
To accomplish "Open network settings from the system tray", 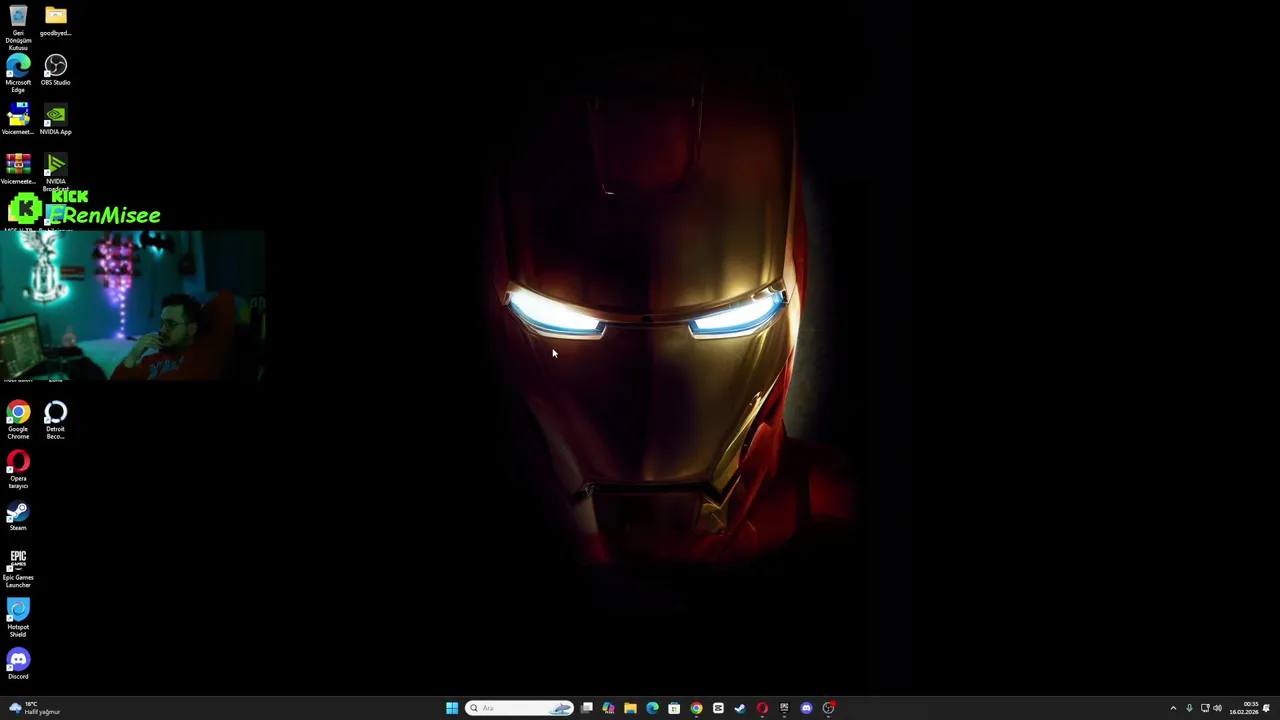I will tap(1205, 708).
